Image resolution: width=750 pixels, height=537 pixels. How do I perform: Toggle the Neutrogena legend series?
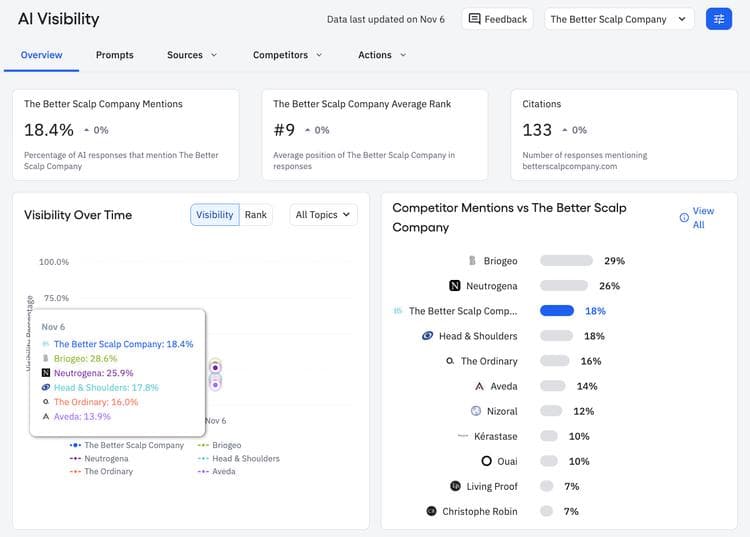point(99,459)
